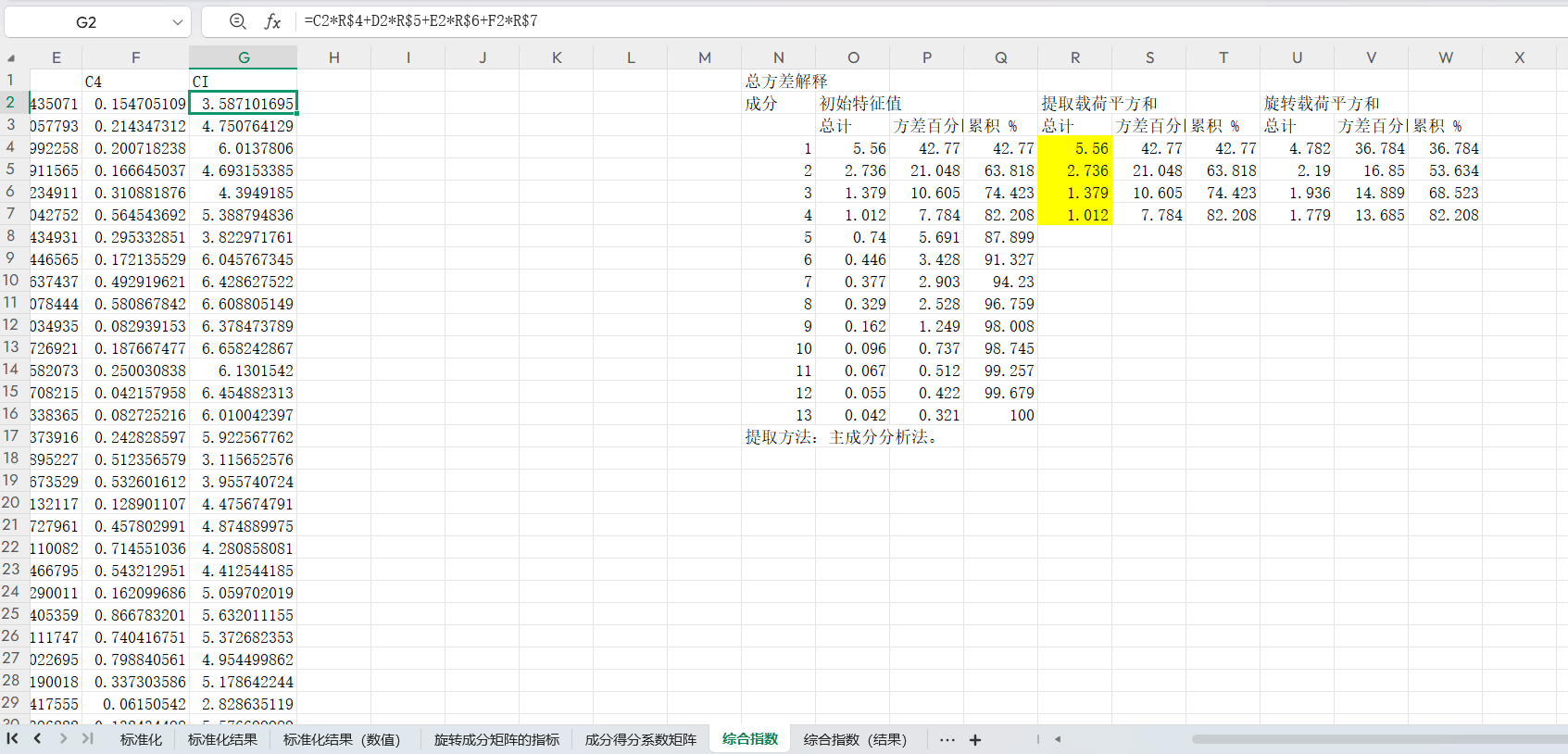1568x754 pixels.
Task: Switch to the 标准化结果 sheet tab
Action: tap(222, 739)
